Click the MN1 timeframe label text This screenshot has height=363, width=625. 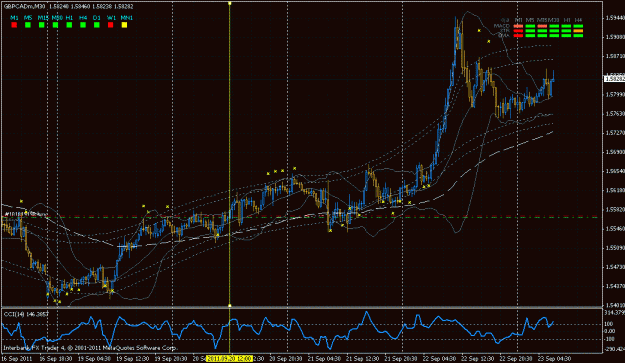[126, 18]
